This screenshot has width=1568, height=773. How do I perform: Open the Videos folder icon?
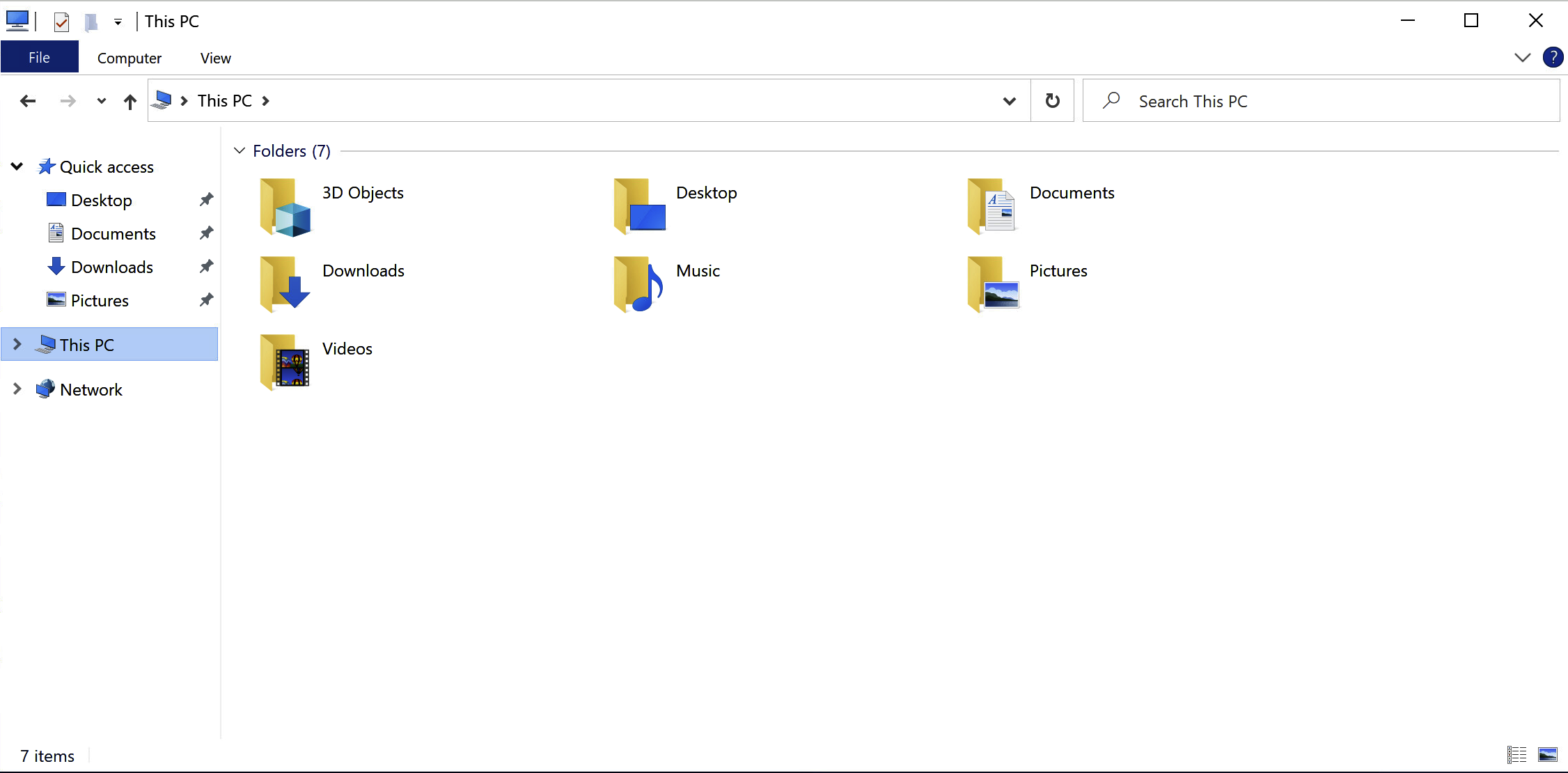(x=285, y=362)
